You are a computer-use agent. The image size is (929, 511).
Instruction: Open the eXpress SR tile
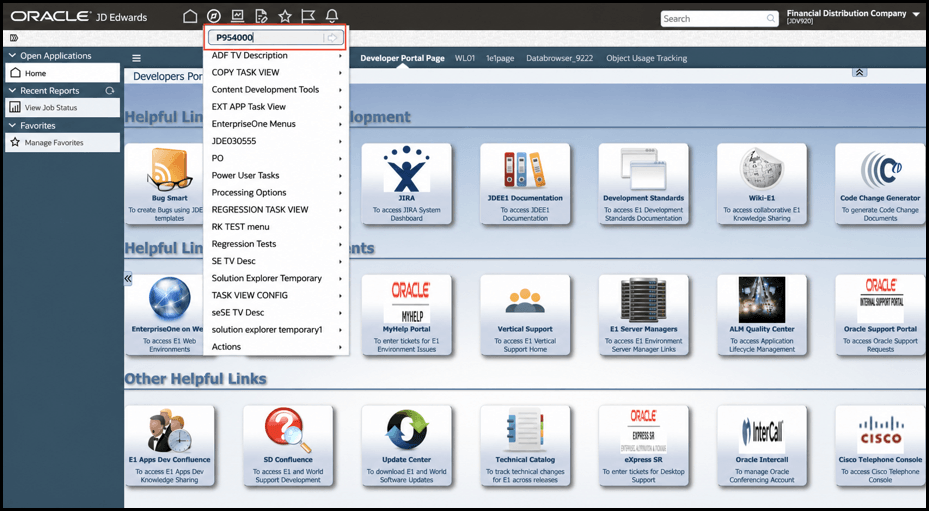pos(643,446)
